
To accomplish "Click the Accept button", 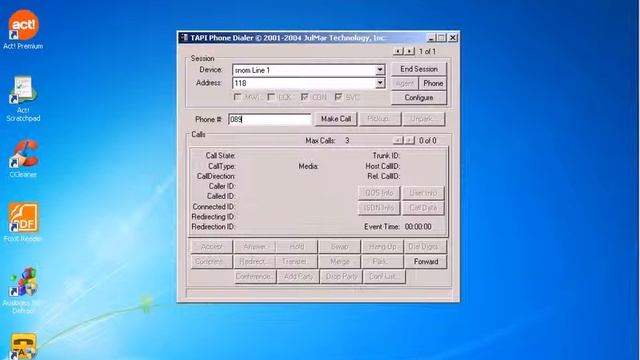I will click(211, 247).
